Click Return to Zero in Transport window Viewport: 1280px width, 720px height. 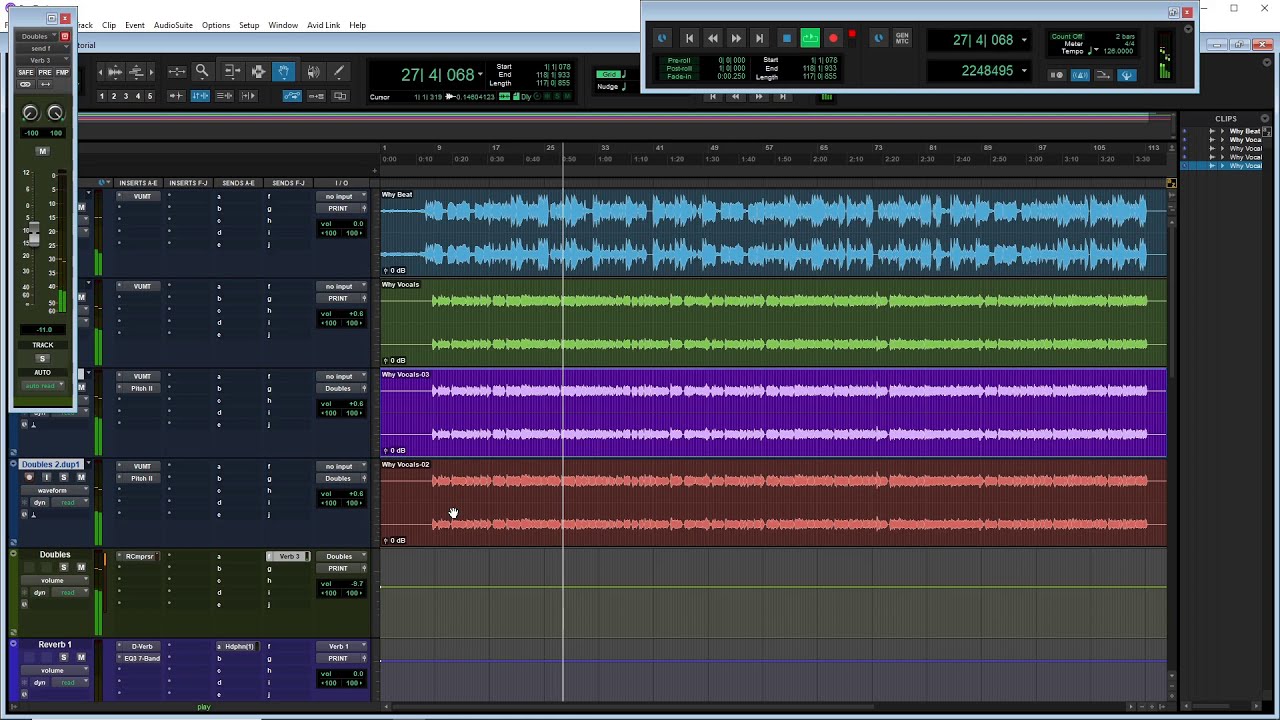[x=689, y=38]
